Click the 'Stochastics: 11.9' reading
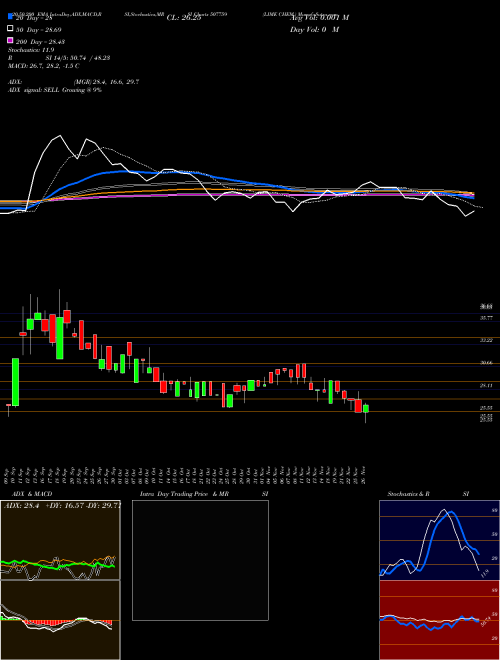The image size is (500, 660). pos(31,50)
